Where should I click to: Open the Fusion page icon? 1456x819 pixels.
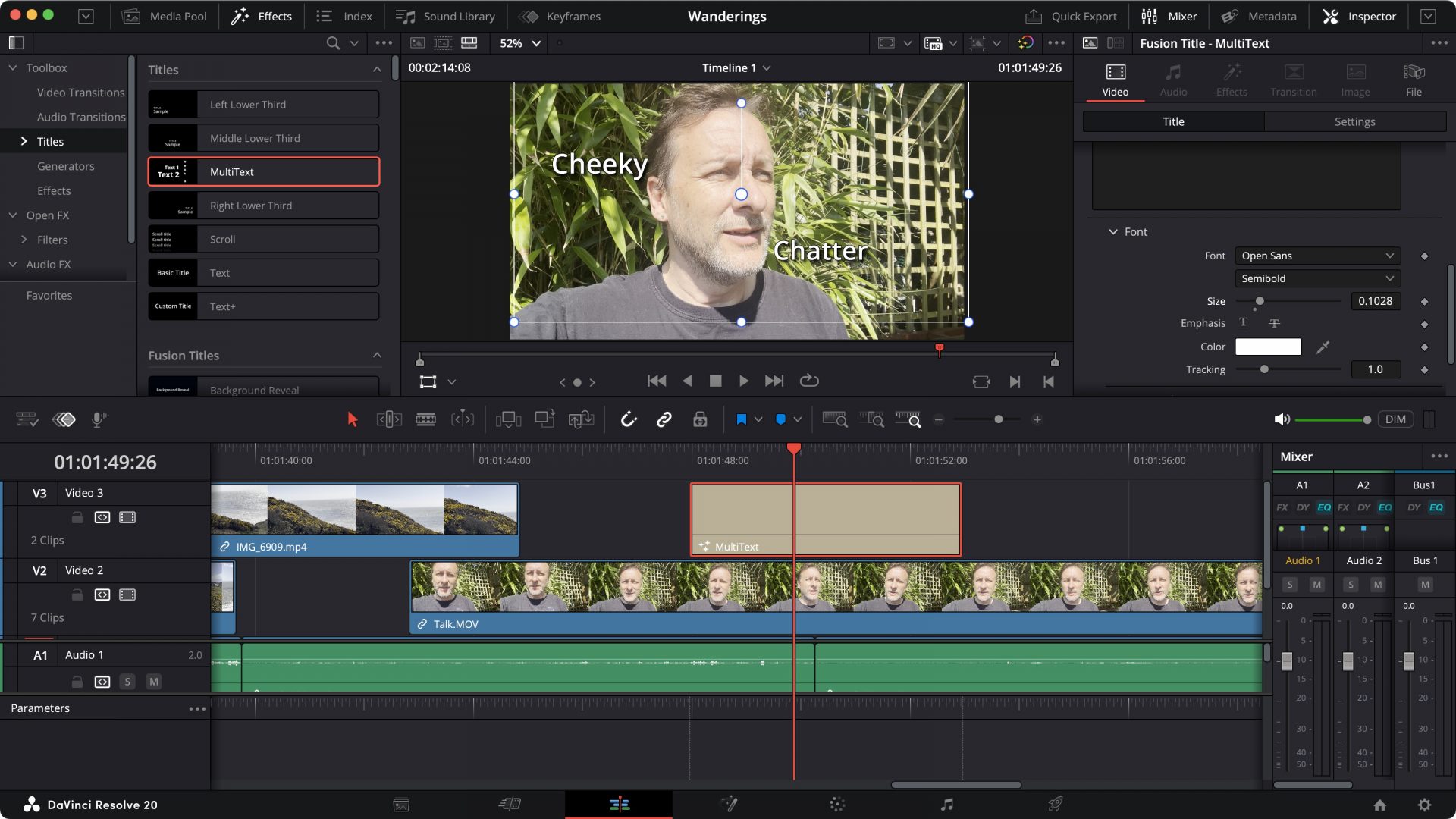click(x=729, y=804)
